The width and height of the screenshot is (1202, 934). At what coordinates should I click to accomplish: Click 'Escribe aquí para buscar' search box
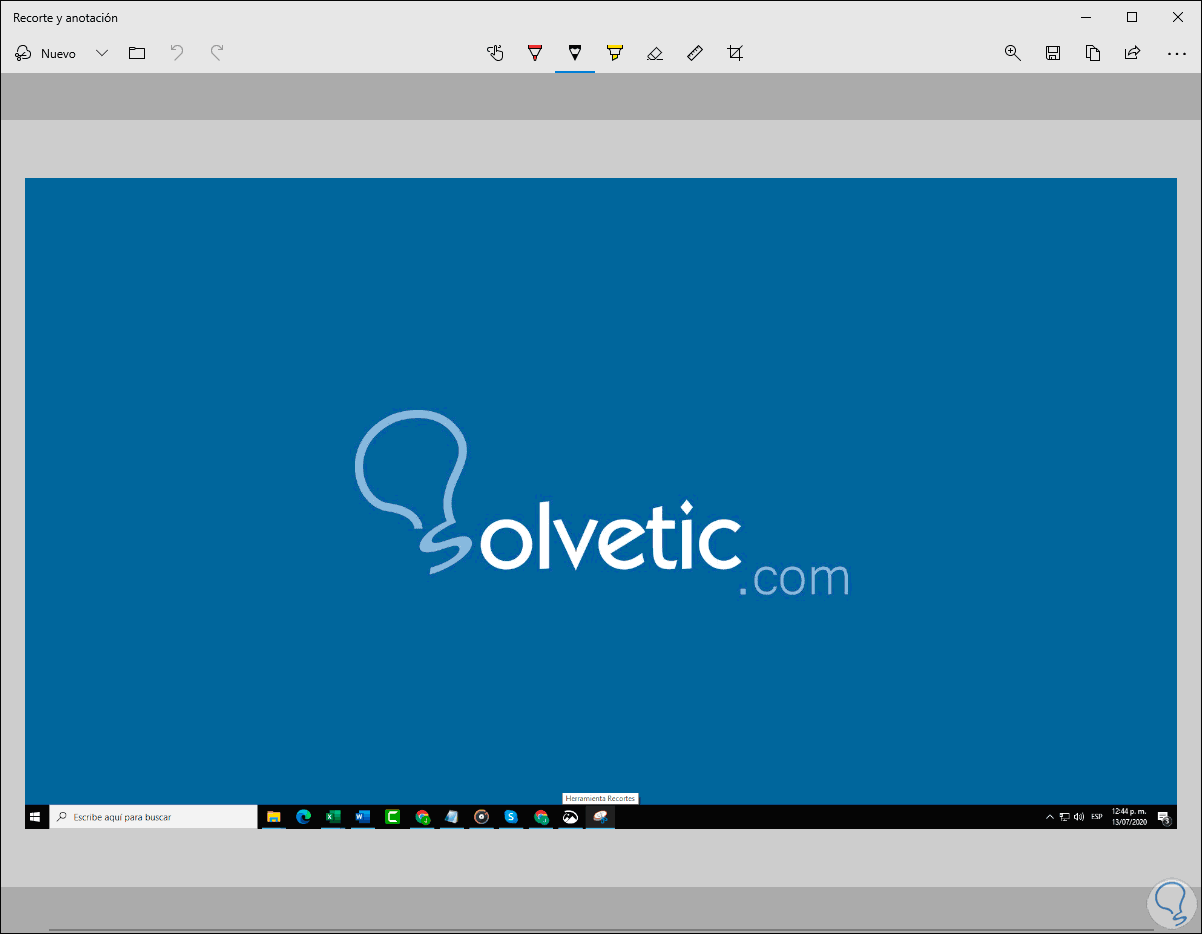tap(153, 817)
